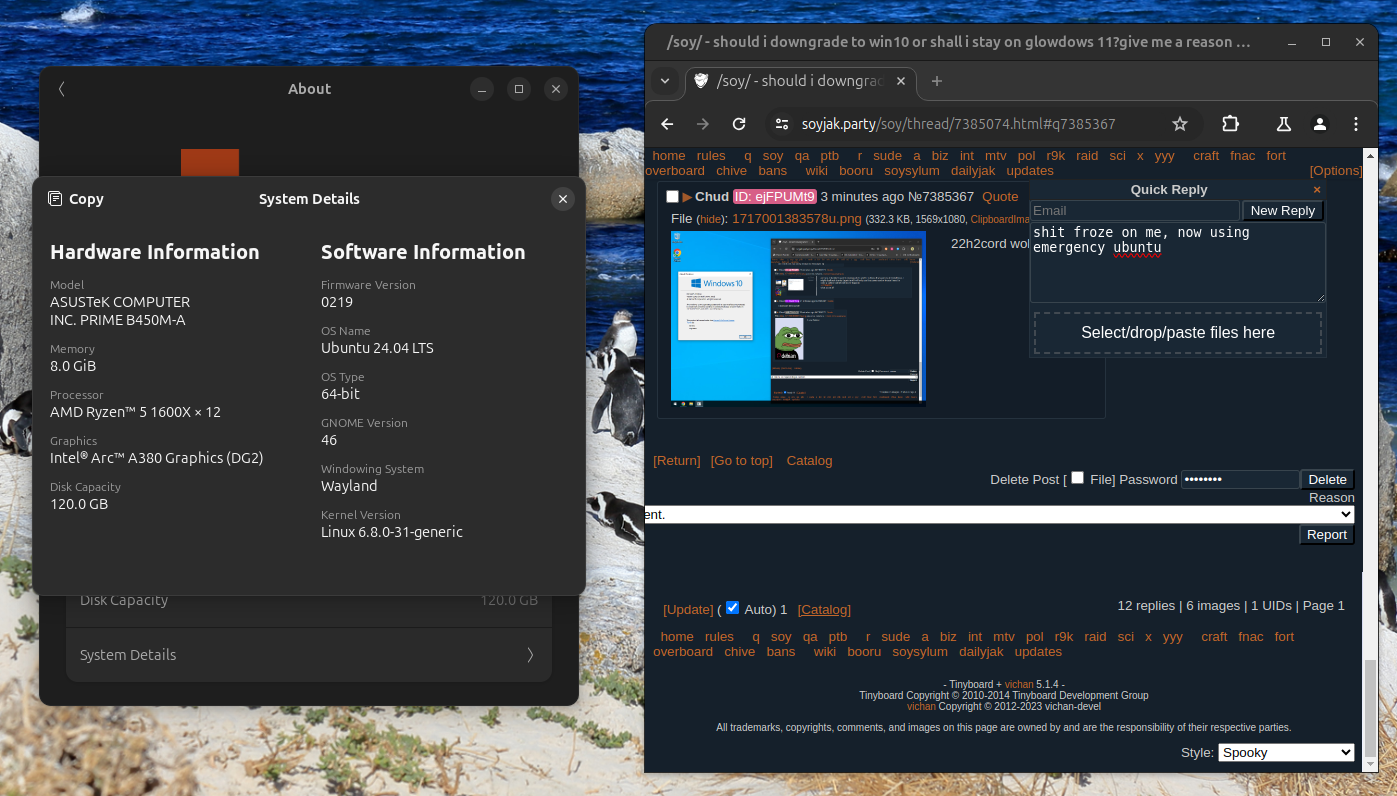Open the browser extensions puzzle icon
Screen dimensions: 1397x796
1230,124
